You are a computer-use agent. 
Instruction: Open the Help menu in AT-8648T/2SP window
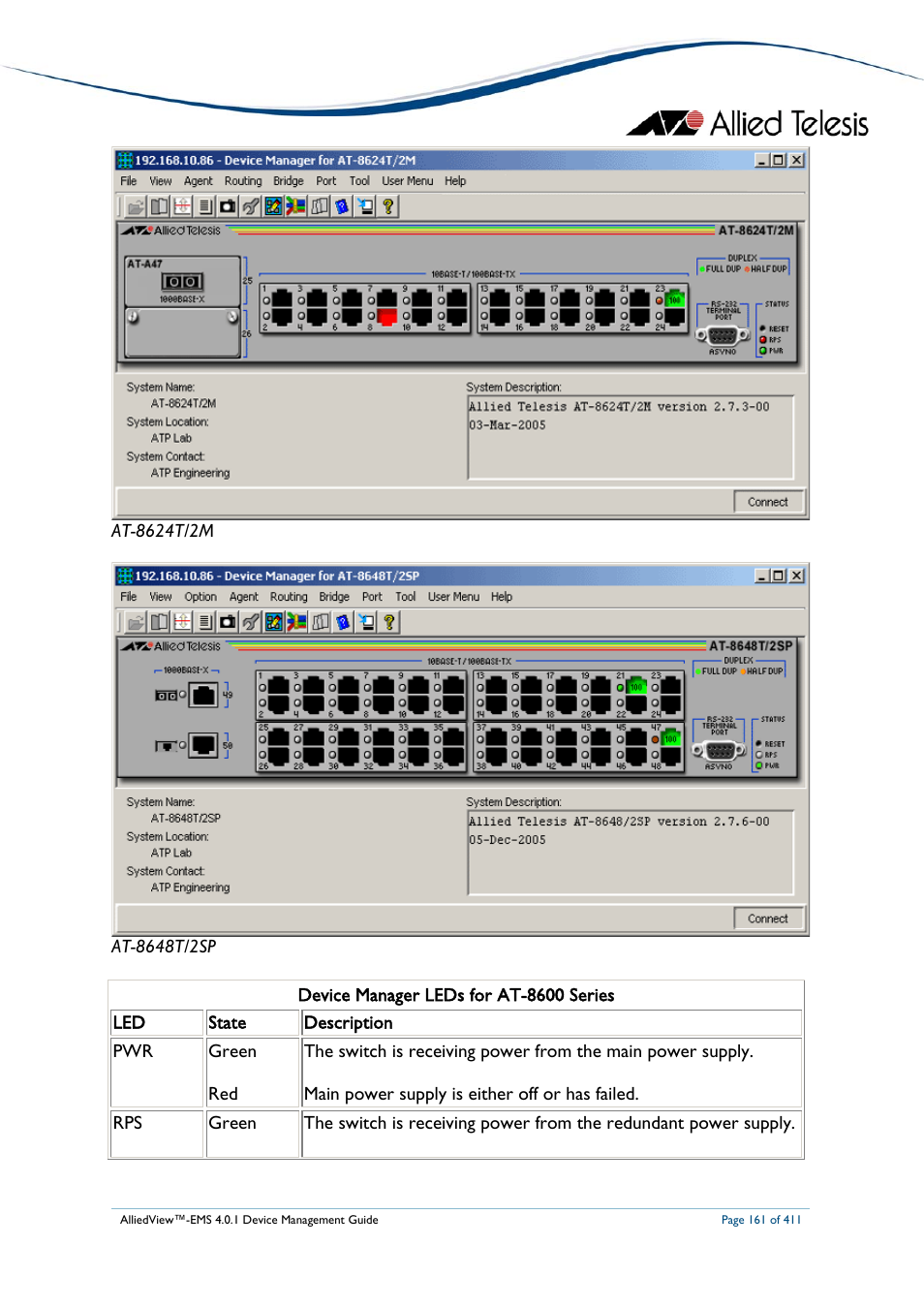(502, 597)
